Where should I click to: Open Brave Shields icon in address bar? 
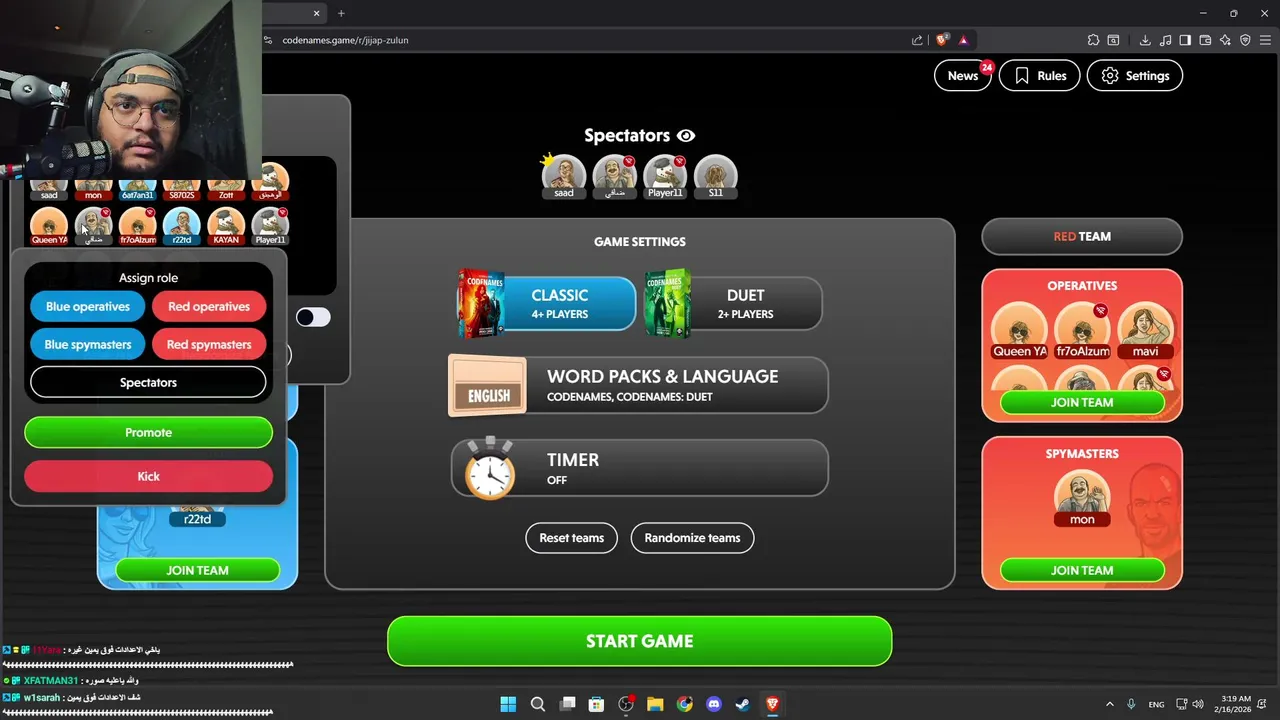click(942, 40)
